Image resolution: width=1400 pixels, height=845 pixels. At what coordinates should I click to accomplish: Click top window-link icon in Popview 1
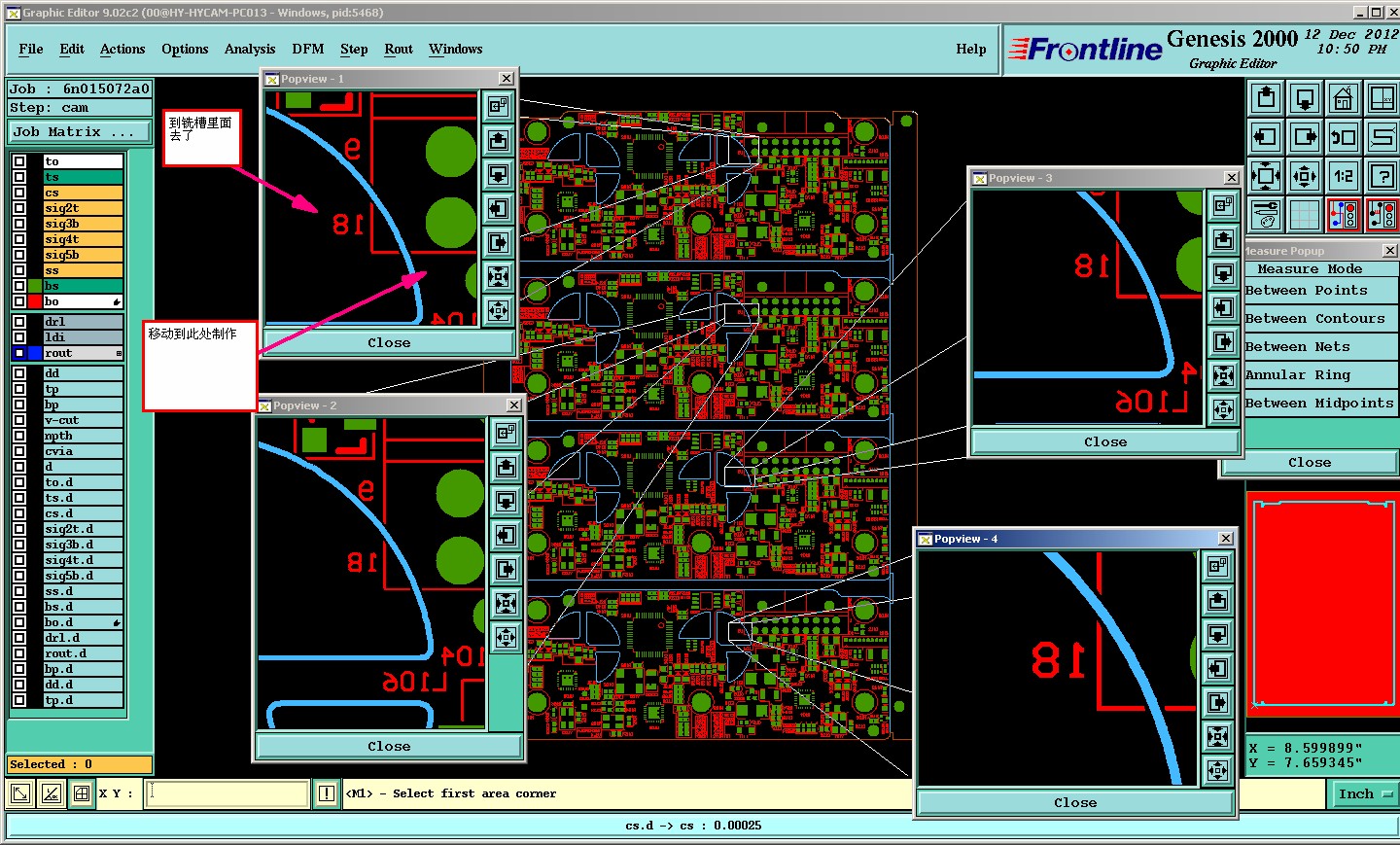499,107
